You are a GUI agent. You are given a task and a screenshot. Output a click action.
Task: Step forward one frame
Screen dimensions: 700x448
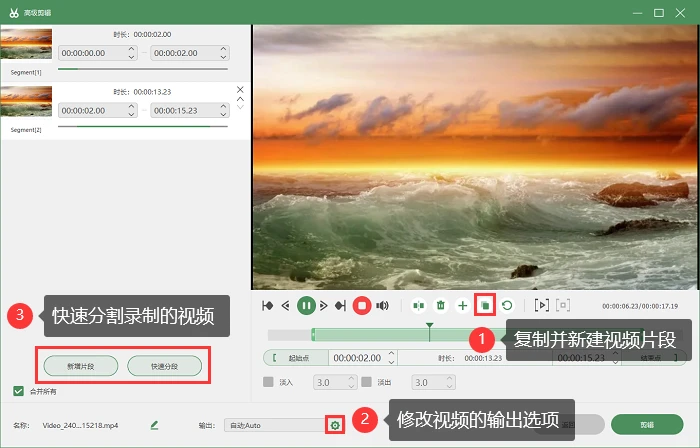point(324,306)
